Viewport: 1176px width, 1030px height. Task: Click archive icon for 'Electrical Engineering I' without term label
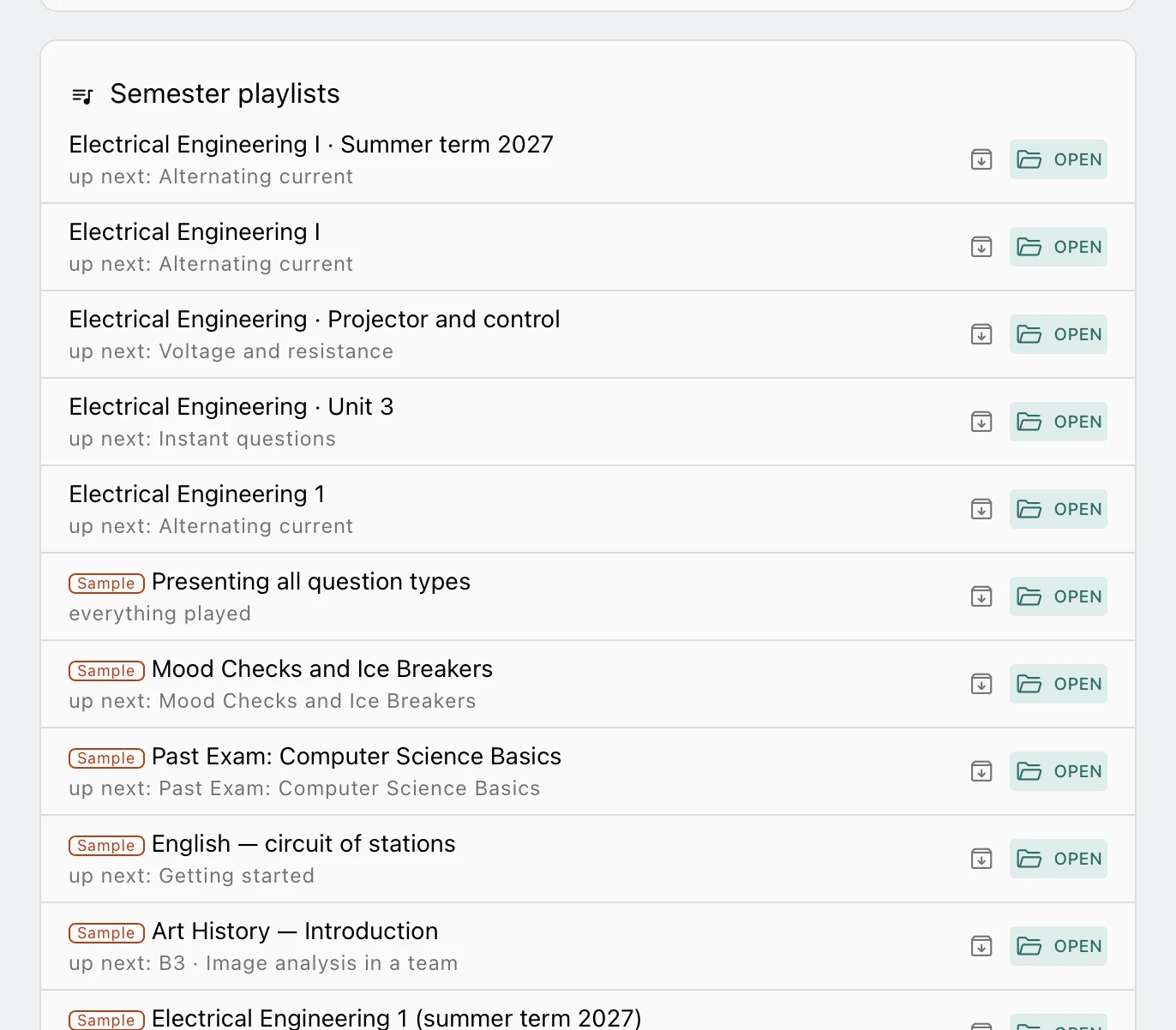click(x=981, y=247)
